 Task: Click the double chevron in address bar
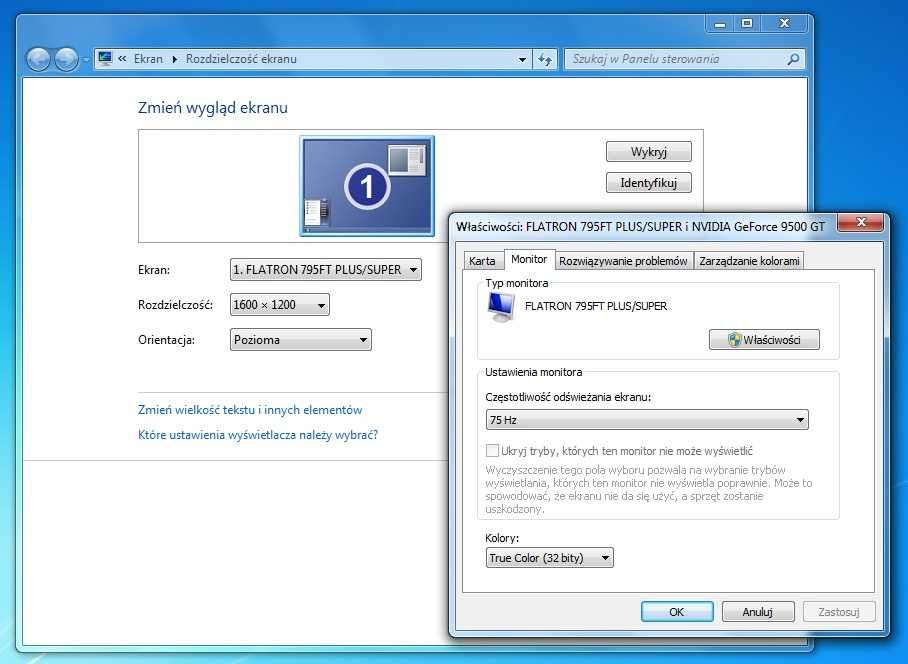click(122, 58)
